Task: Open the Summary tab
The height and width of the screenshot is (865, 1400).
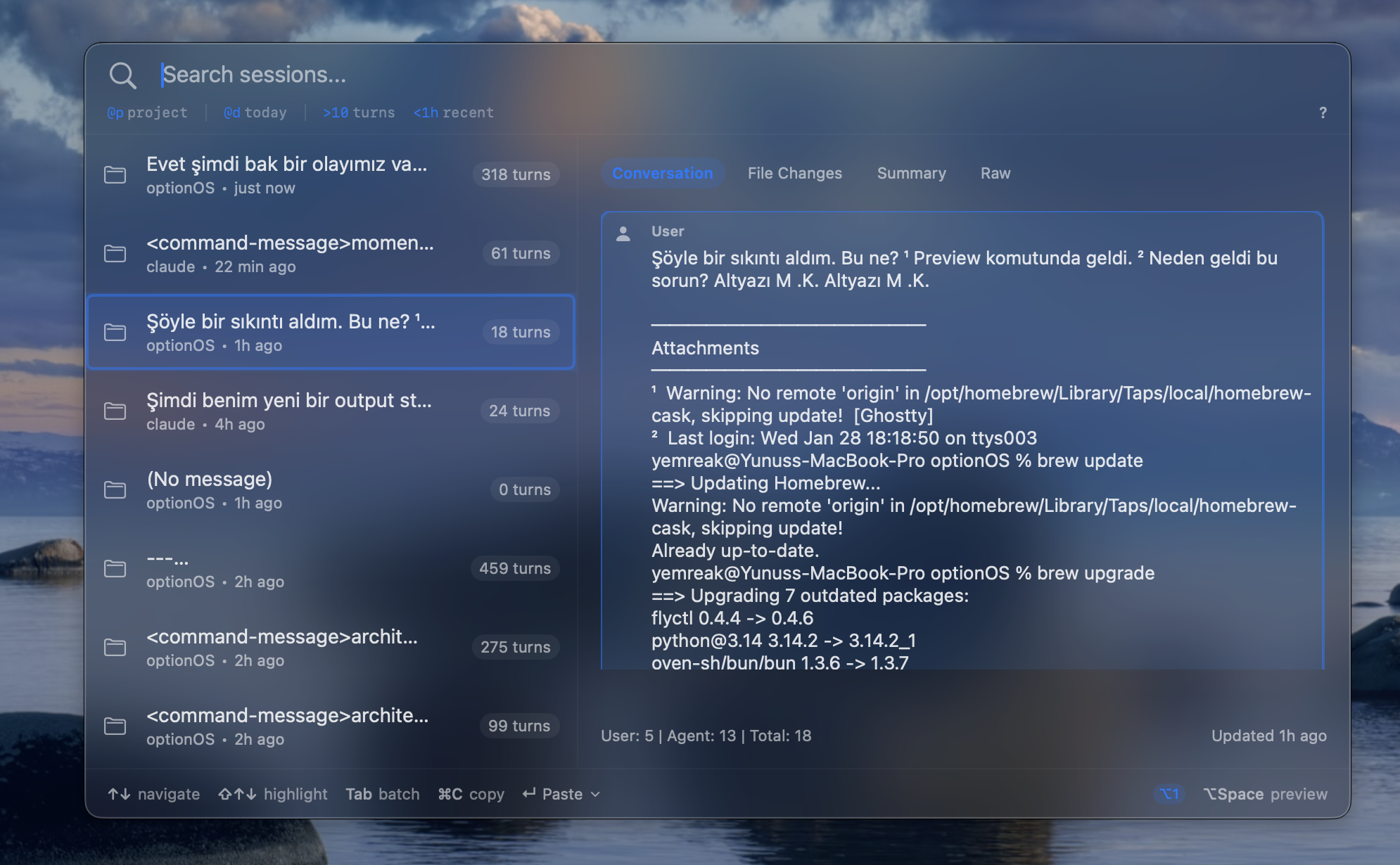Action: pos(911,173)
